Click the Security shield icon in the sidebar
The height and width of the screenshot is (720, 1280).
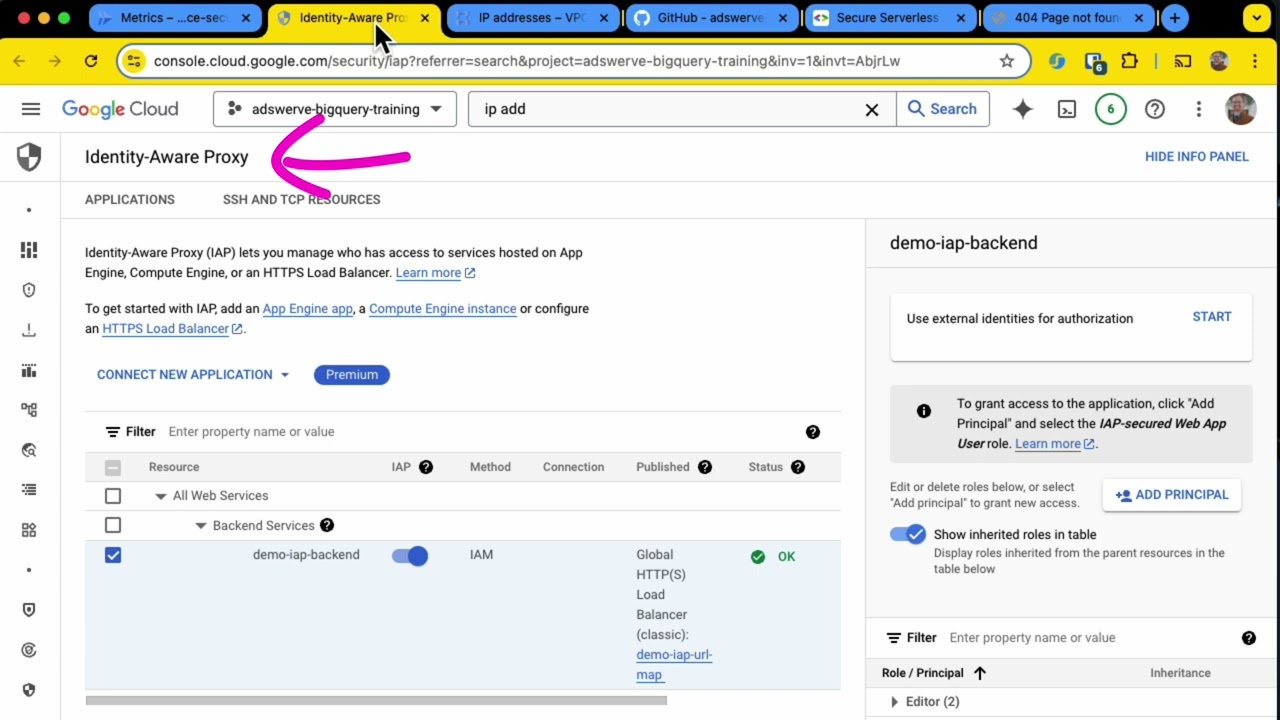29,157
